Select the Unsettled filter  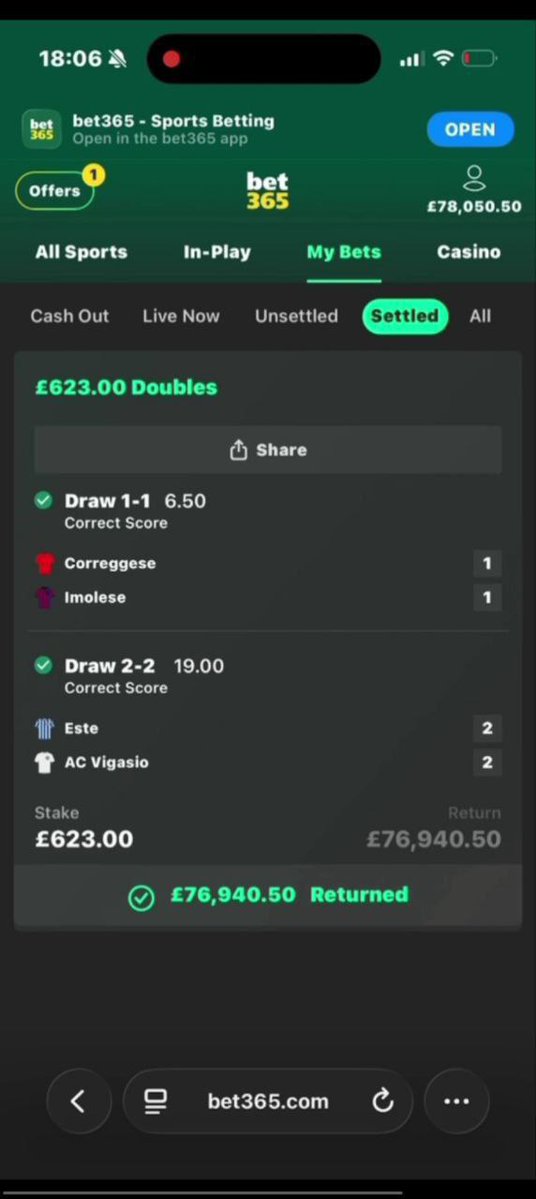pyautogui.click(x=296, y=316)
